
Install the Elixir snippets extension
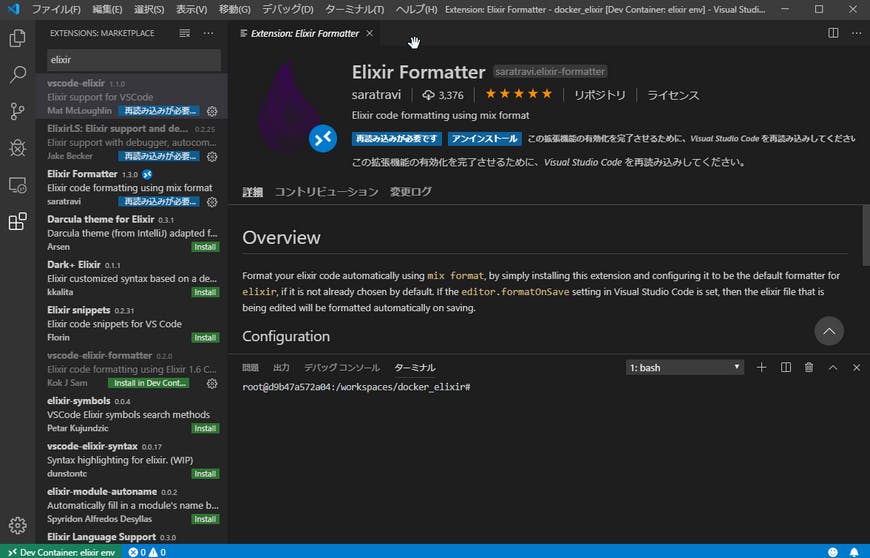click(205, 338)
